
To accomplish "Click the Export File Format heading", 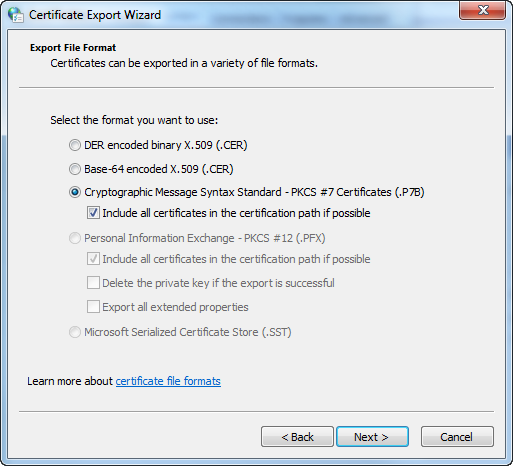I will pos(73,48).
